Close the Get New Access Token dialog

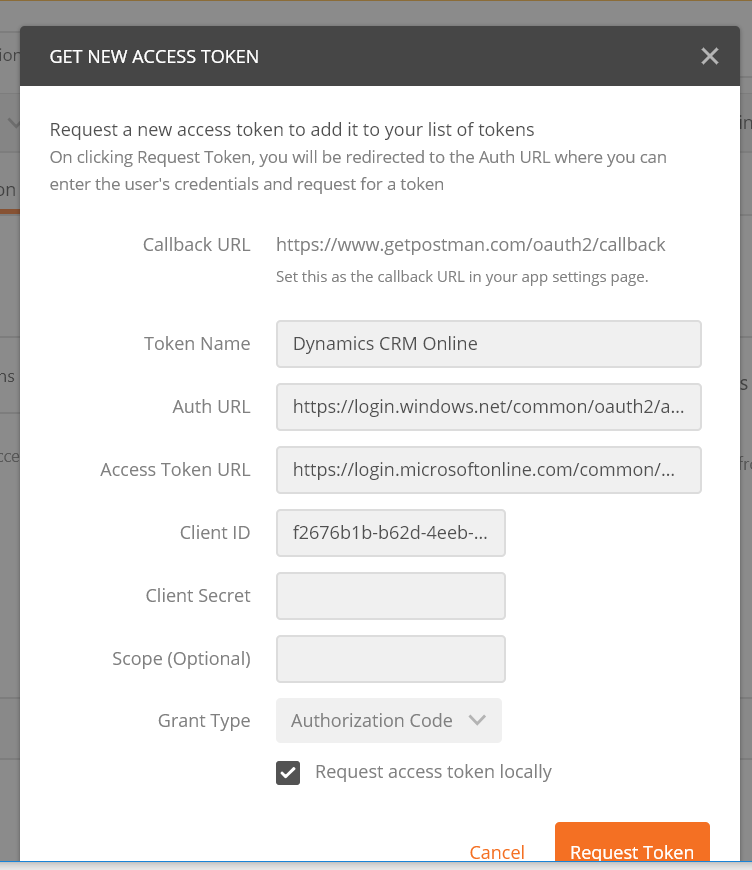point(710,56)
